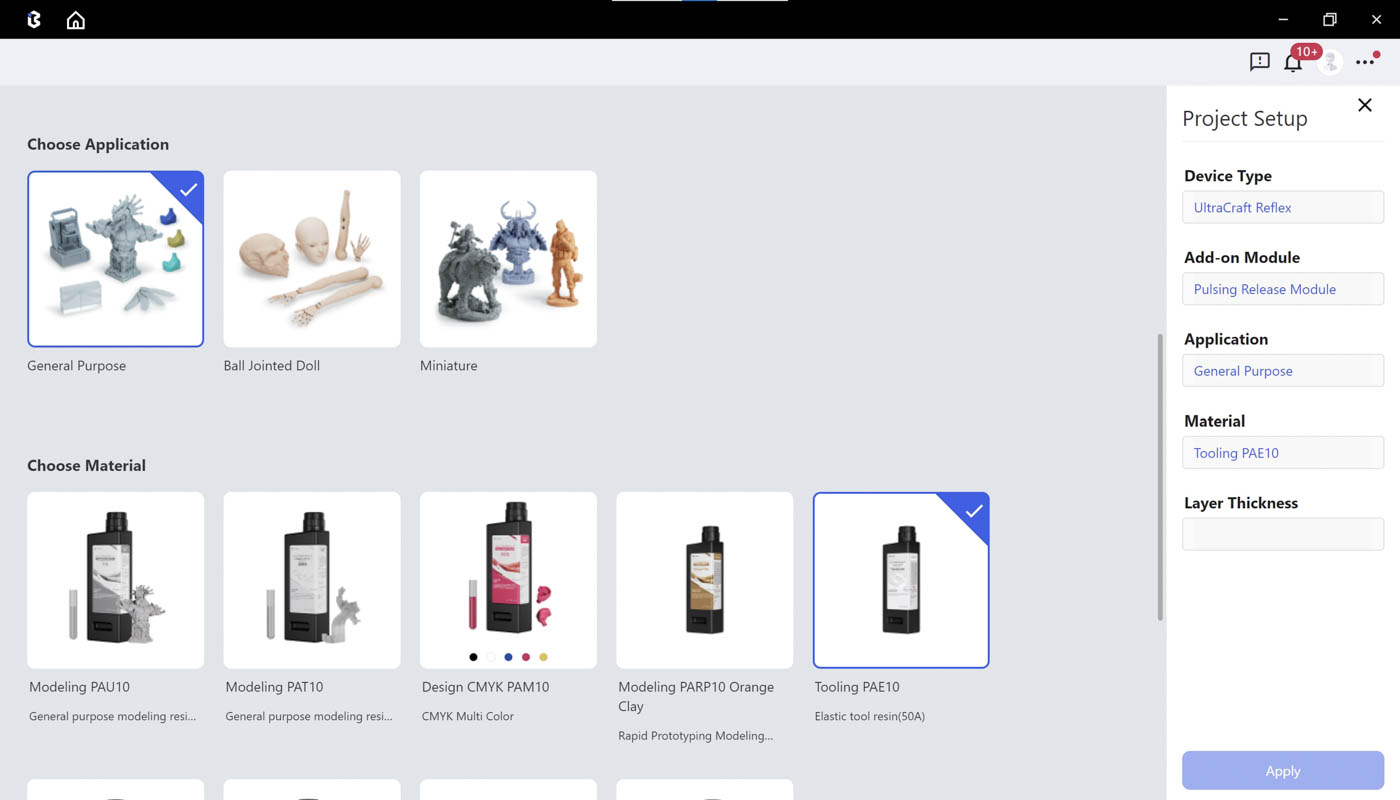This screenshot has width=1400, height=800.
Task: Open the three-dot more options menu
Action: [x=1365, y=62]
